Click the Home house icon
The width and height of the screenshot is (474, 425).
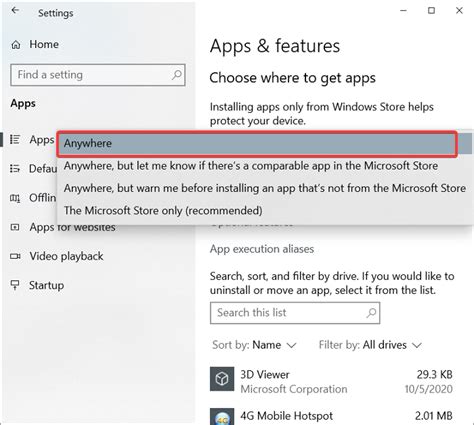point(16,45)
